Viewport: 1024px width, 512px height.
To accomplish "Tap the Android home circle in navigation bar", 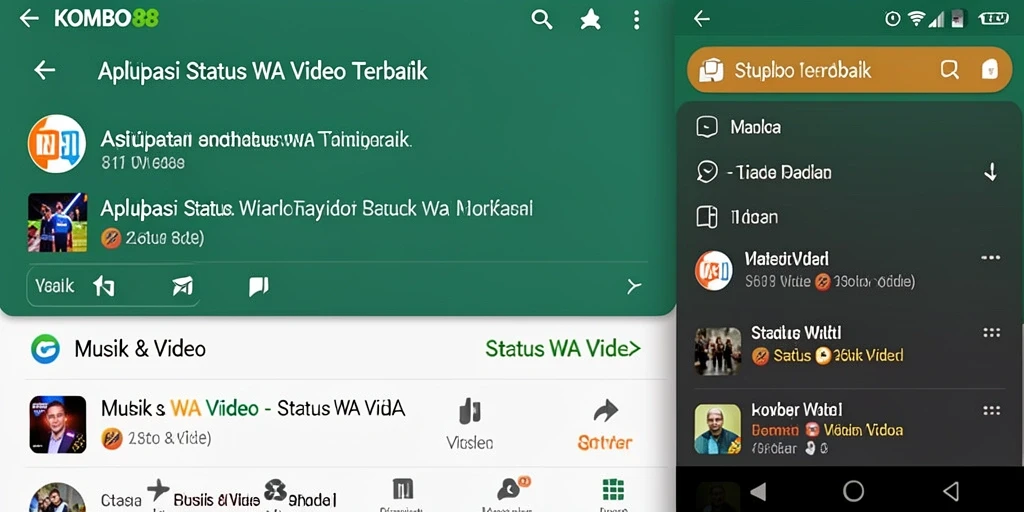I will (854, 490).
